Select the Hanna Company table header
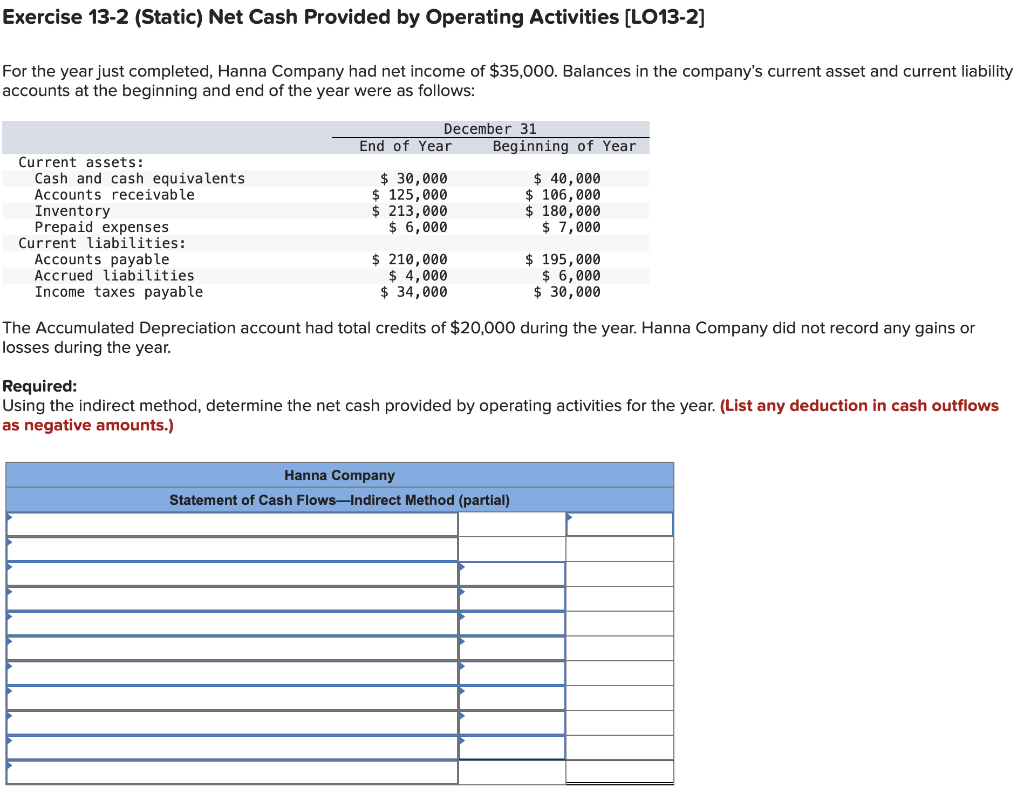Viewport: 1024px width, 794px height. point(339,475)
